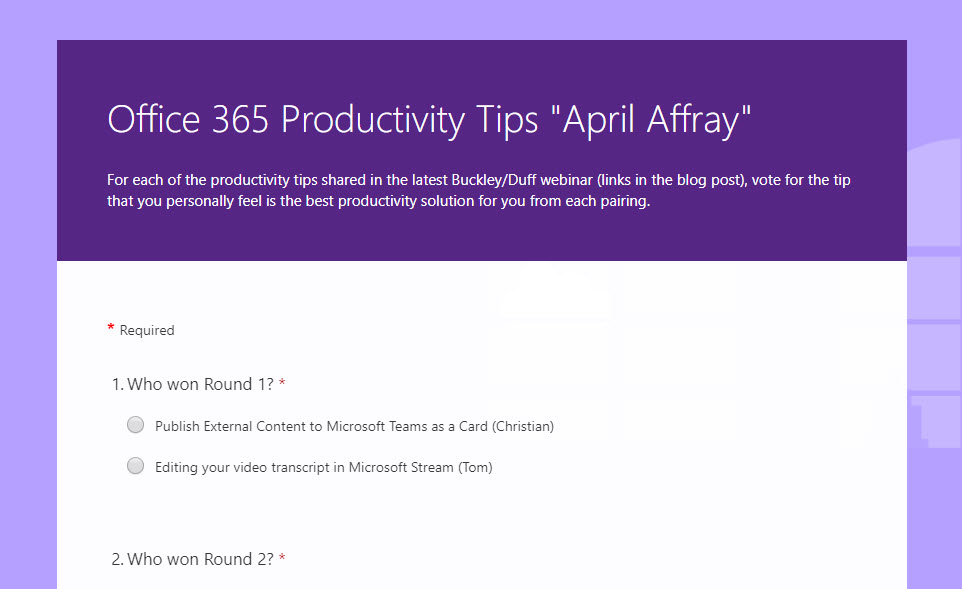Click the asterisk beside 'Who won Round 2?'
The image size is (962, 589).
(x=281, y=557)
